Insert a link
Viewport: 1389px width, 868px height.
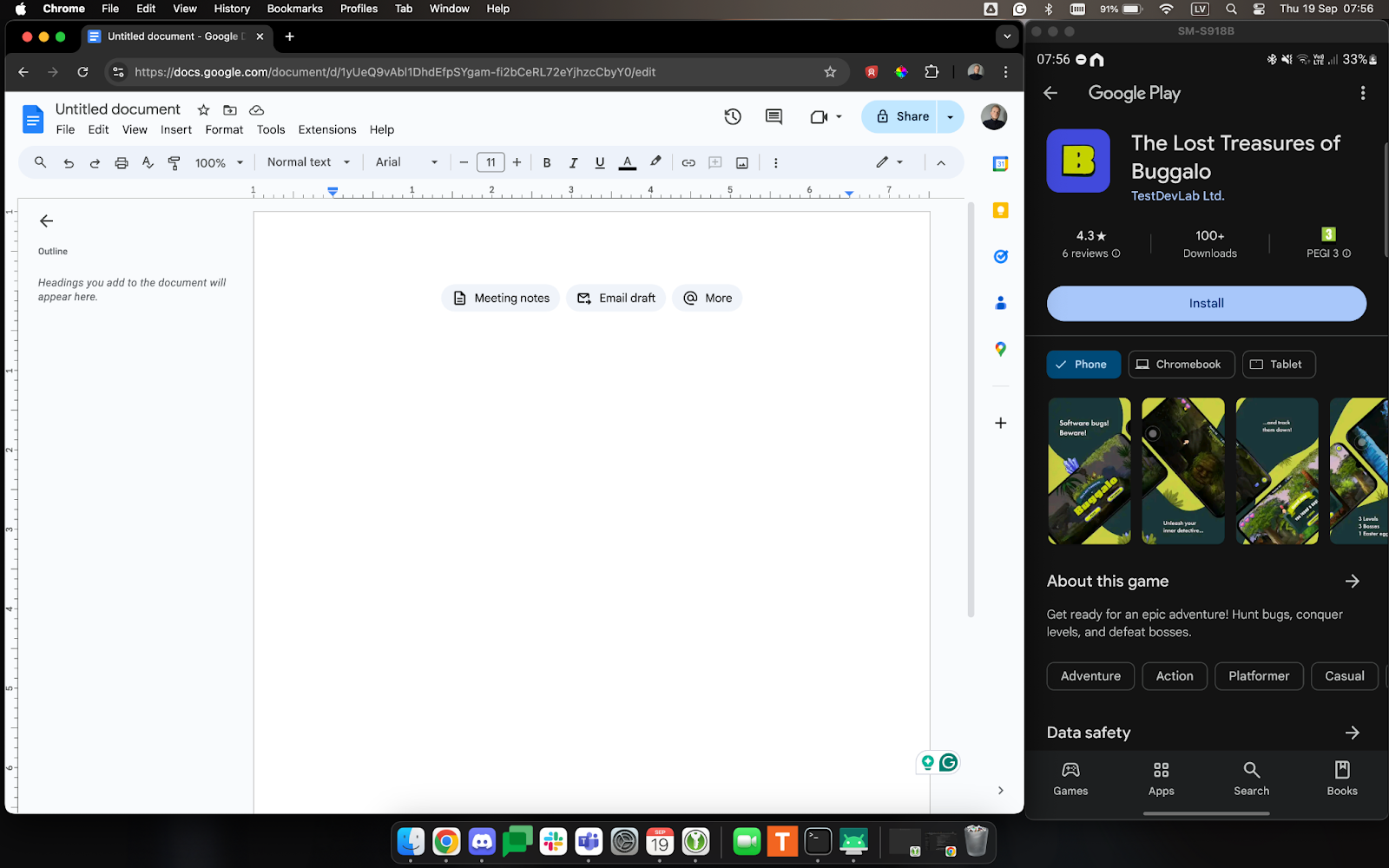click(688, 162)
